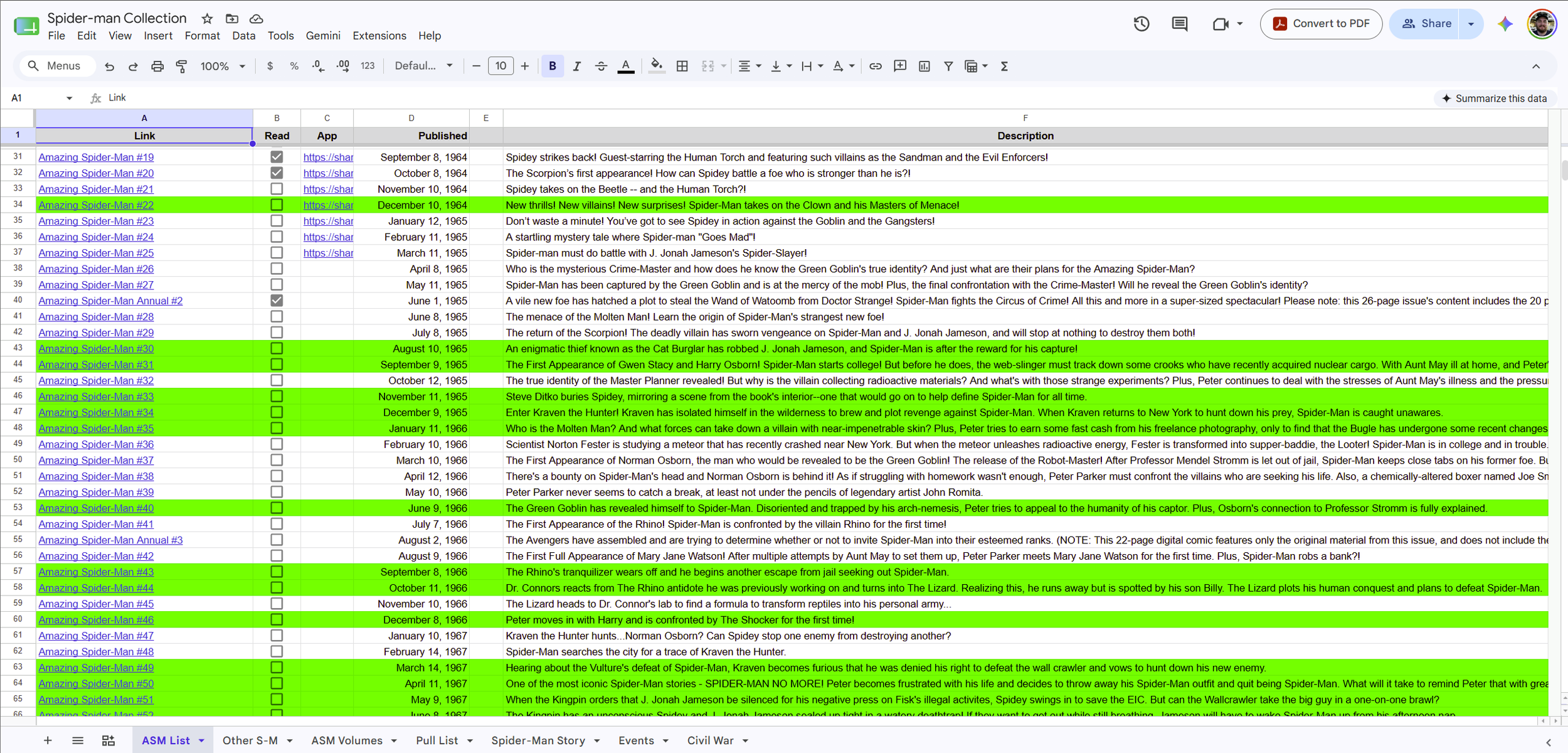
Task: Open the Functions sigma icon
Action: click(1004, 66)
